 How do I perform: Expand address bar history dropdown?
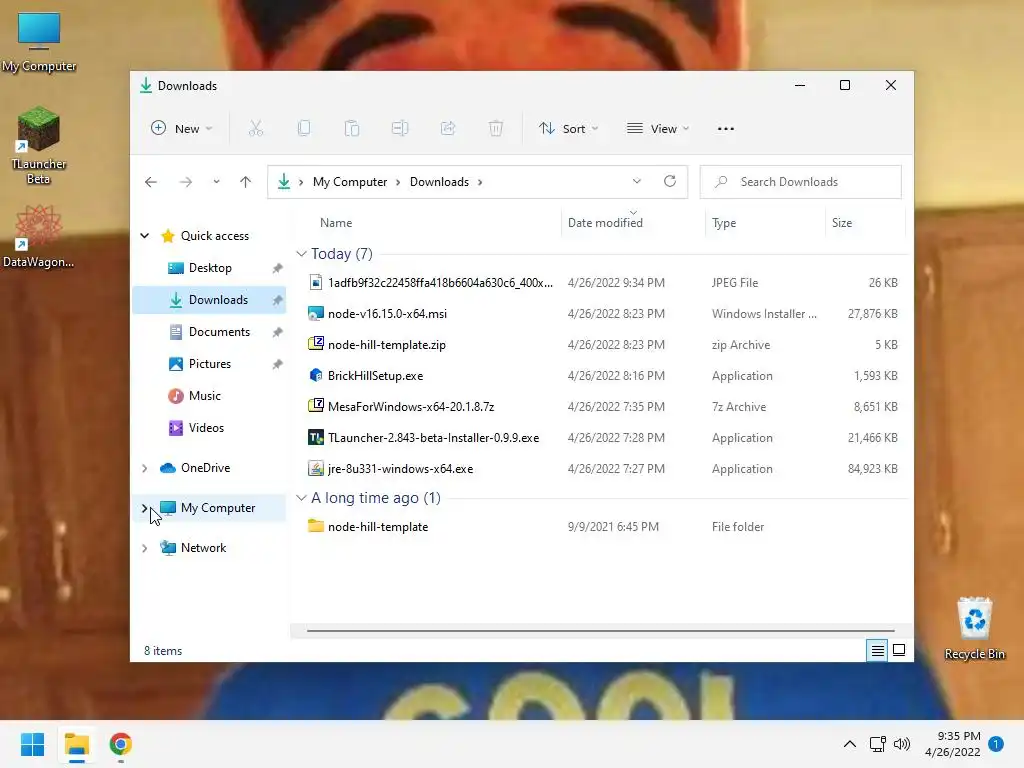click(x=637, y=182)
